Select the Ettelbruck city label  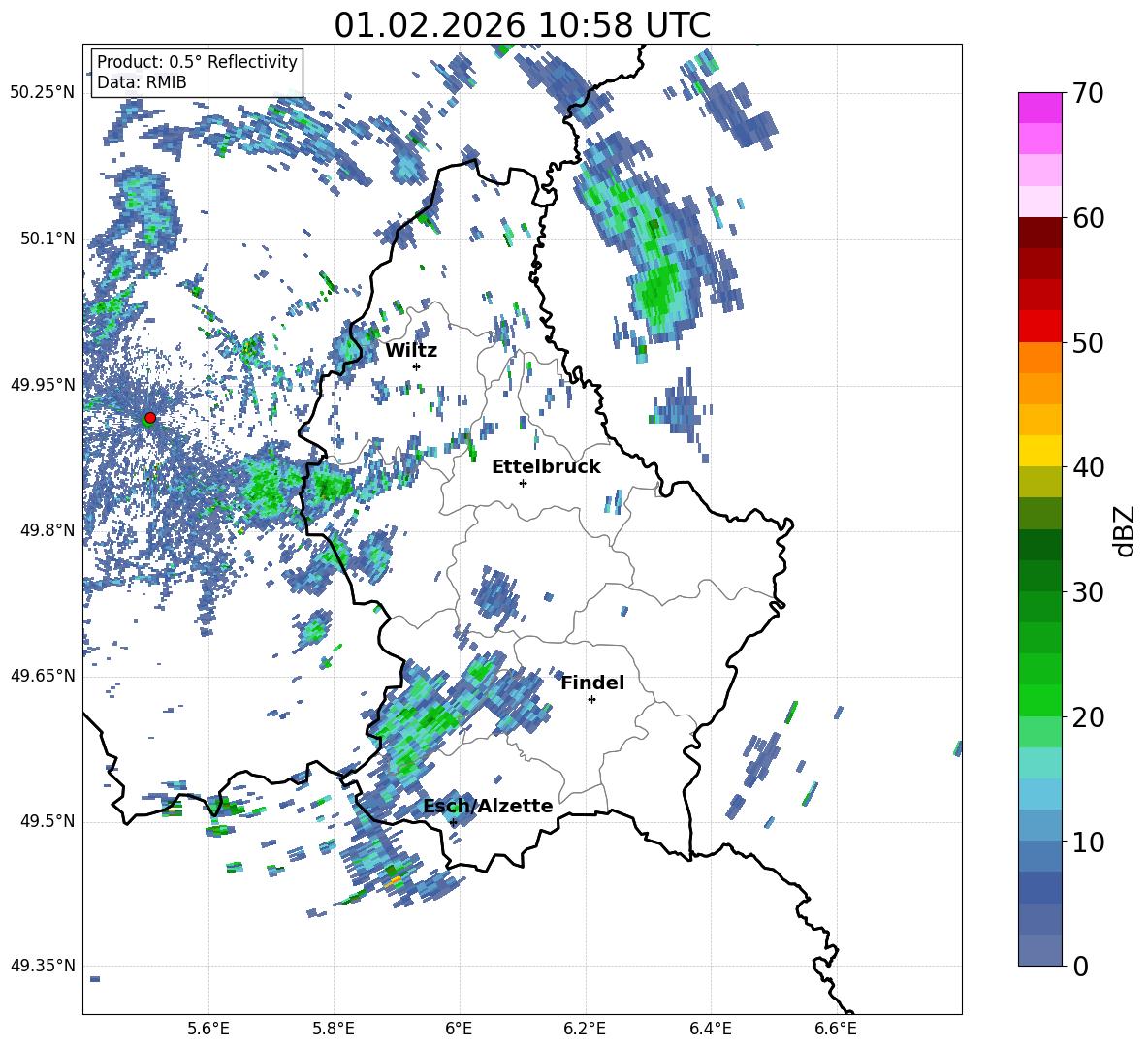(x=546, y=467)
